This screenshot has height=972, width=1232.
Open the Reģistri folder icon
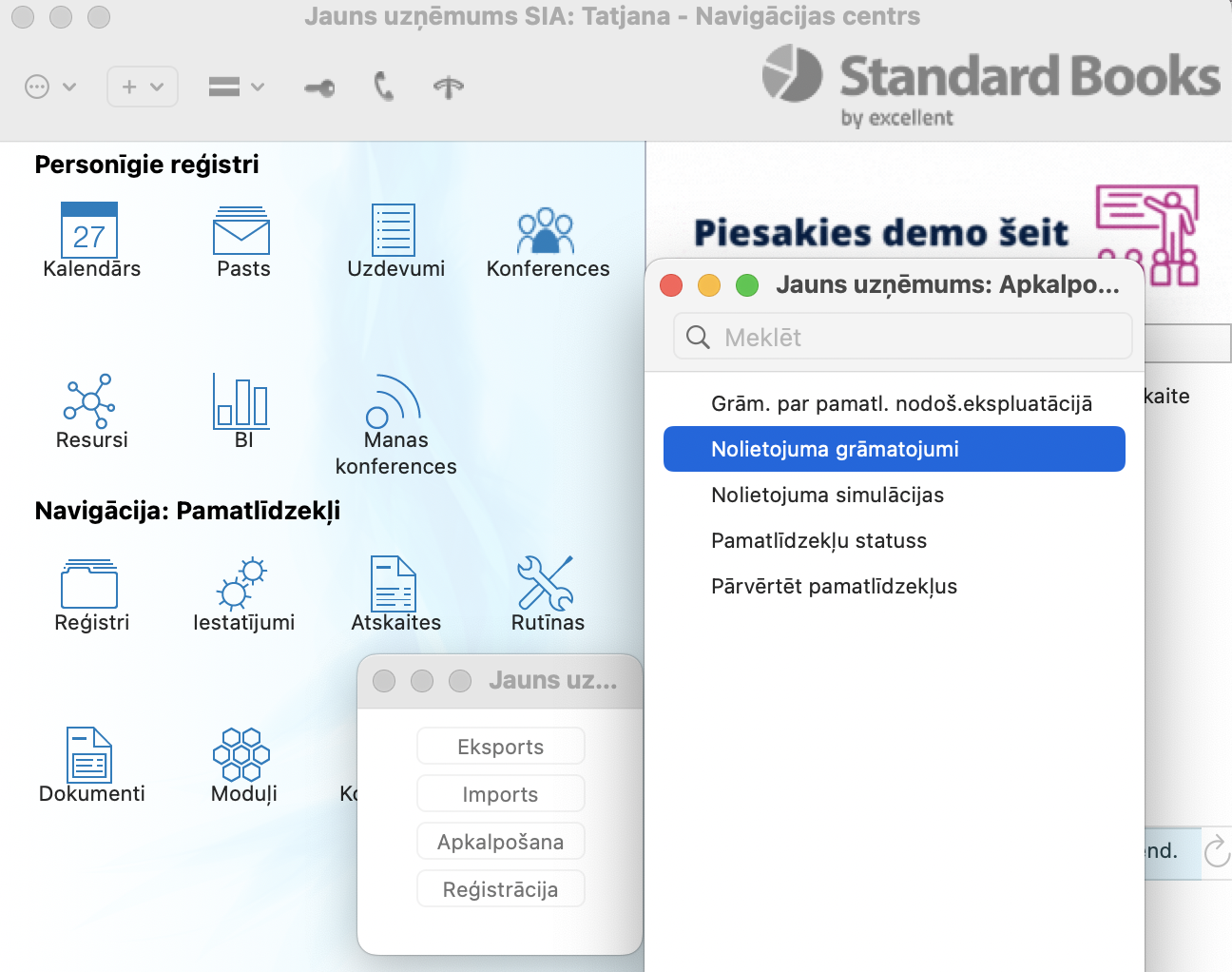(x=89, y=584)
